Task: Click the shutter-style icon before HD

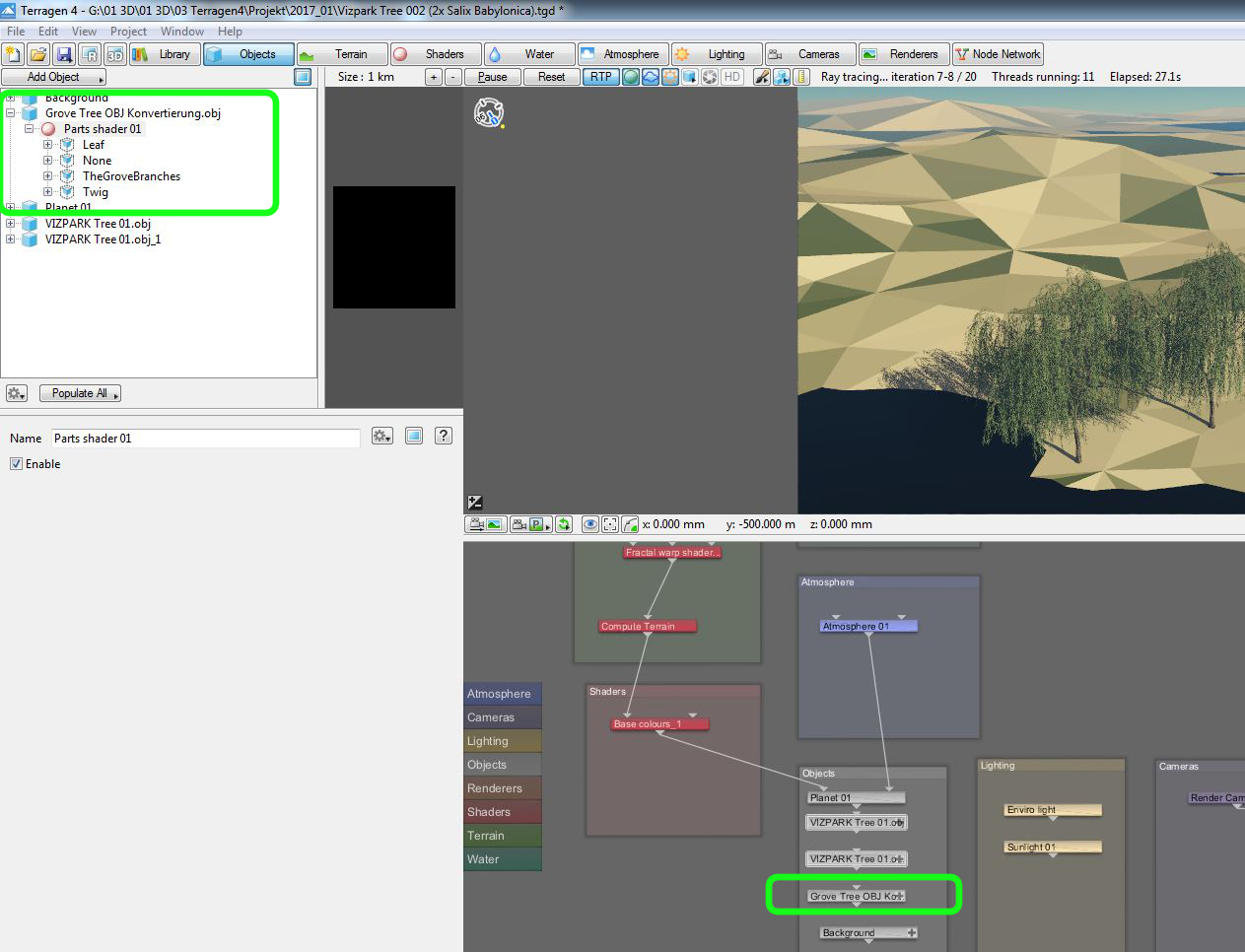Action: click(x=710, y=77)
